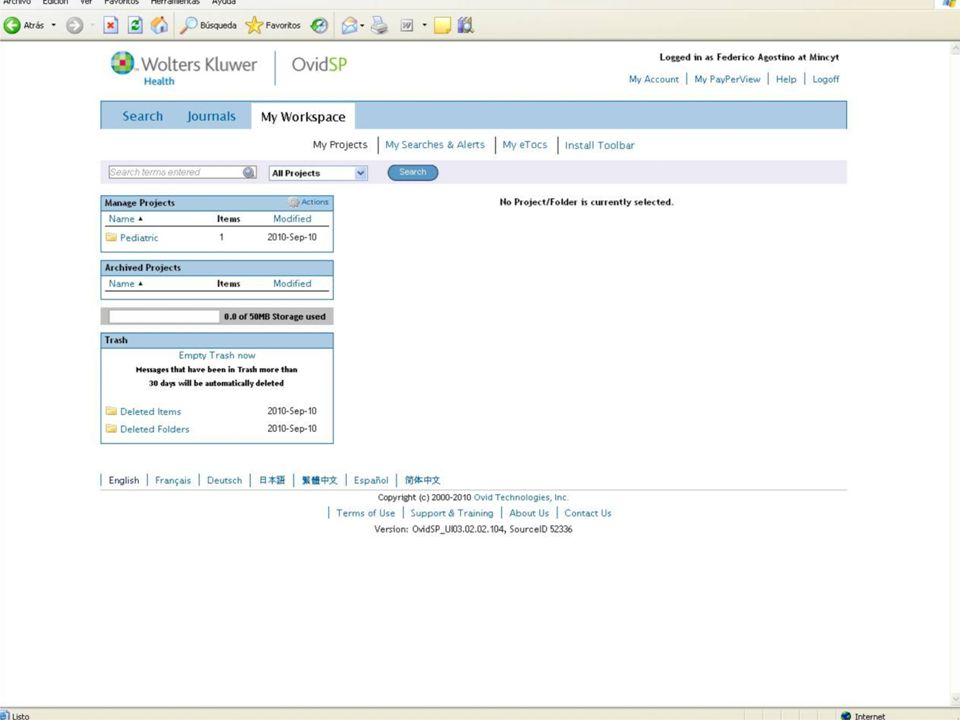Open the Actions menu in Manage Projects
Viewport: 960px width, 720px height.
coord(309,202)
